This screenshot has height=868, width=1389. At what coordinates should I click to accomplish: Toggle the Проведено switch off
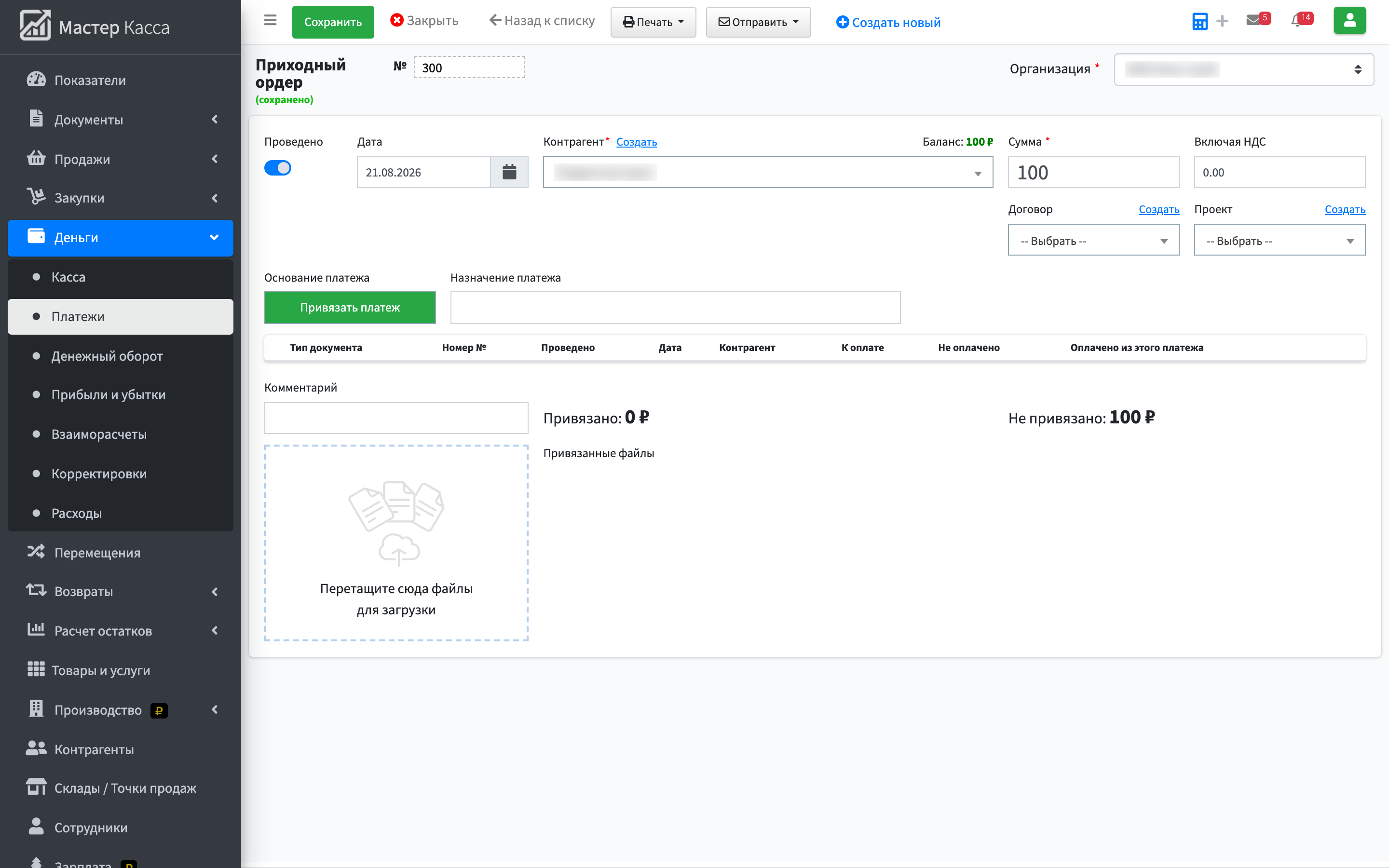(278, 168)
